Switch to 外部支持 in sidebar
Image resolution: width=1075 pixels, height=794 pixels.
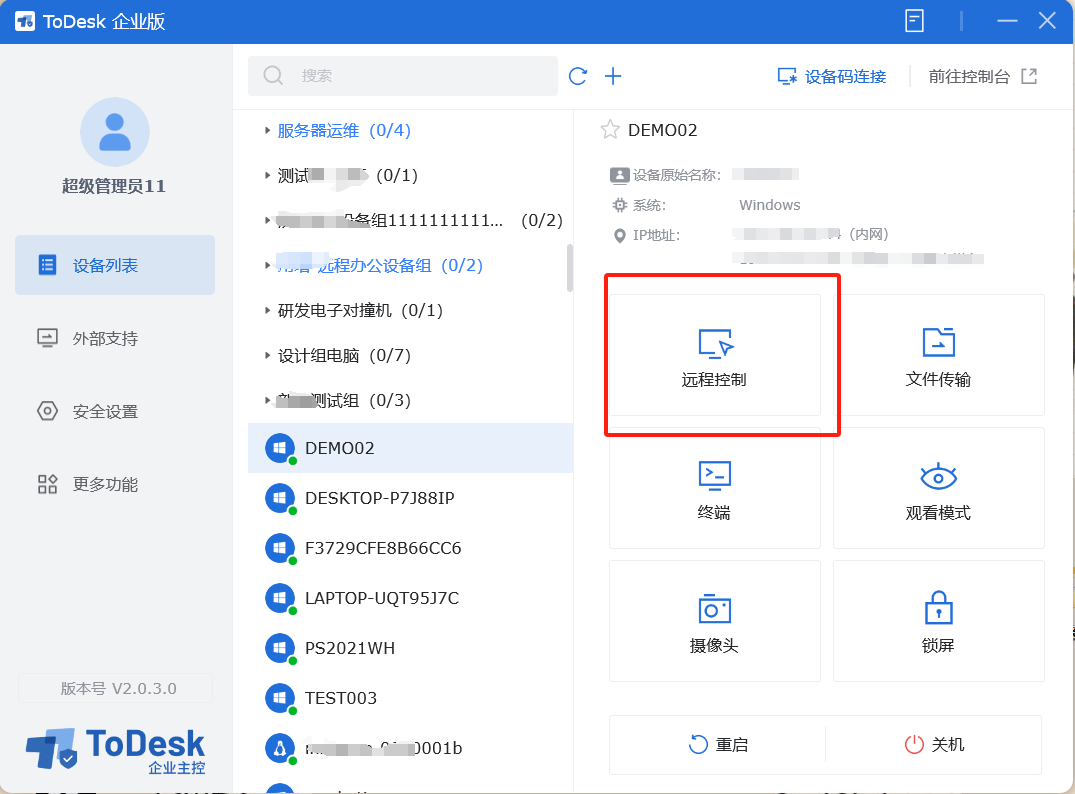click(105, 338)
